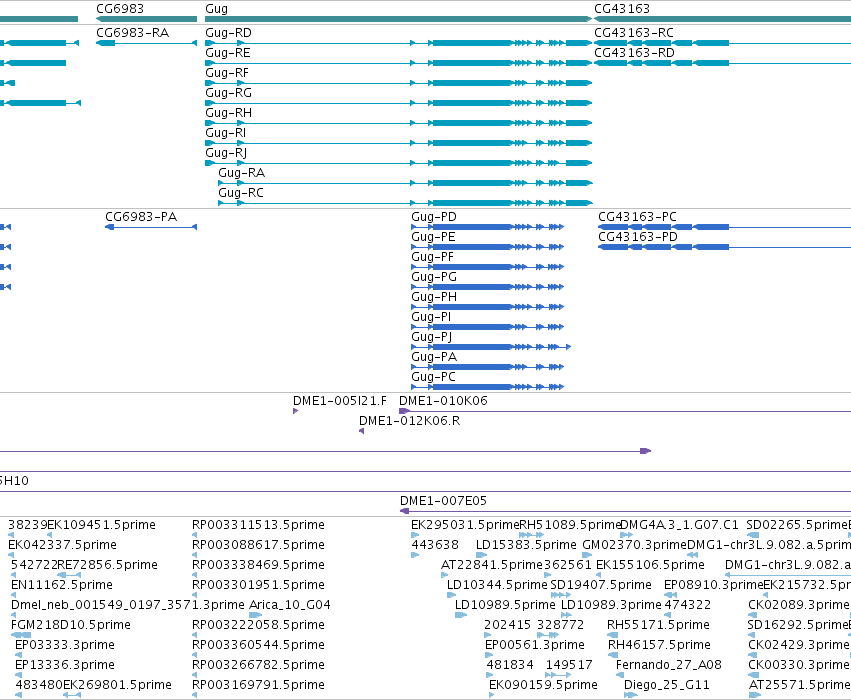This screenshot has height=700, width=851.
Task: Select protein Gug-PG label
Action: click(434, 277)
